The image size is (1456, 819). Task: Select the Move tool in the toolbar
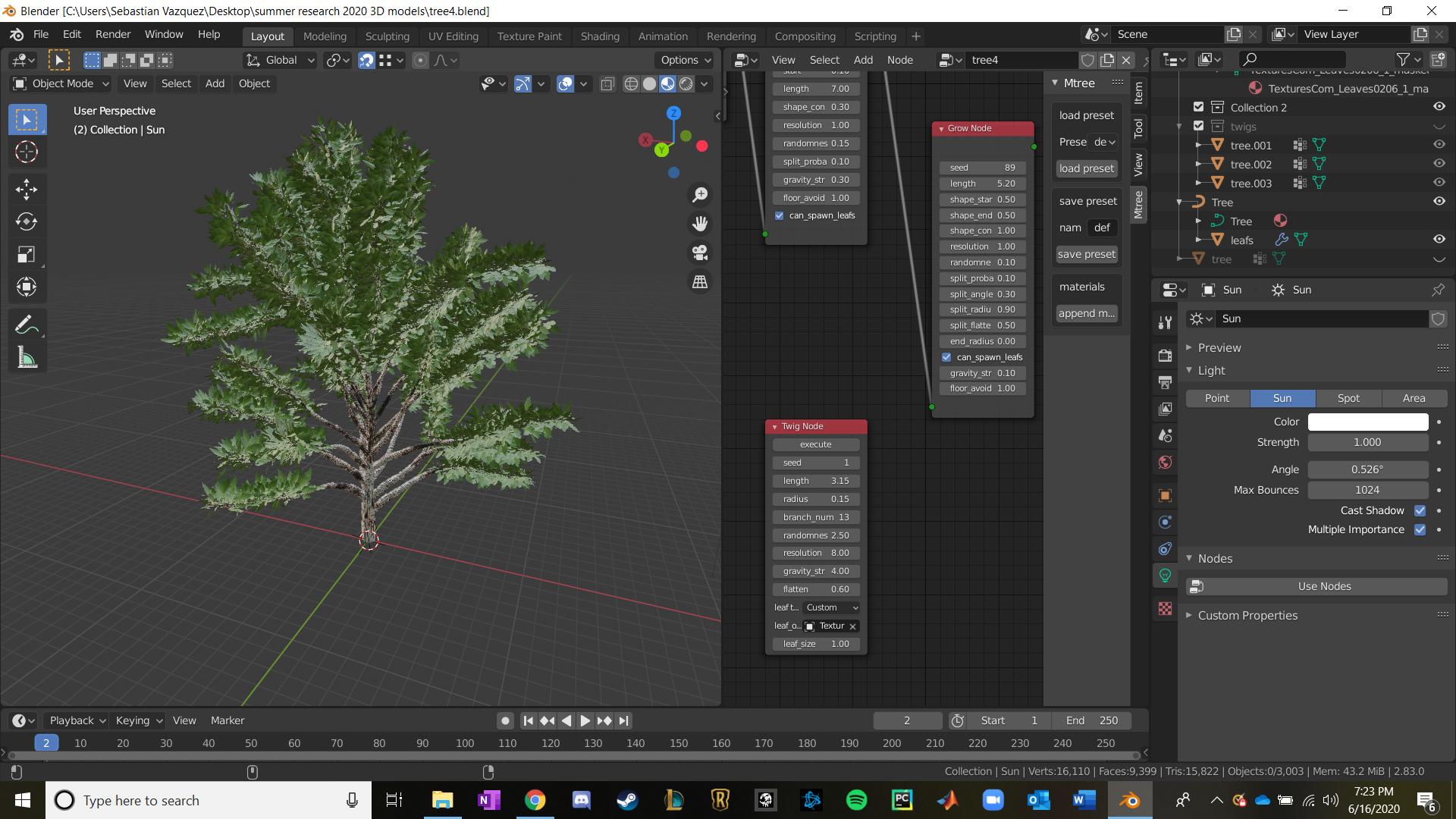(27, 189)
